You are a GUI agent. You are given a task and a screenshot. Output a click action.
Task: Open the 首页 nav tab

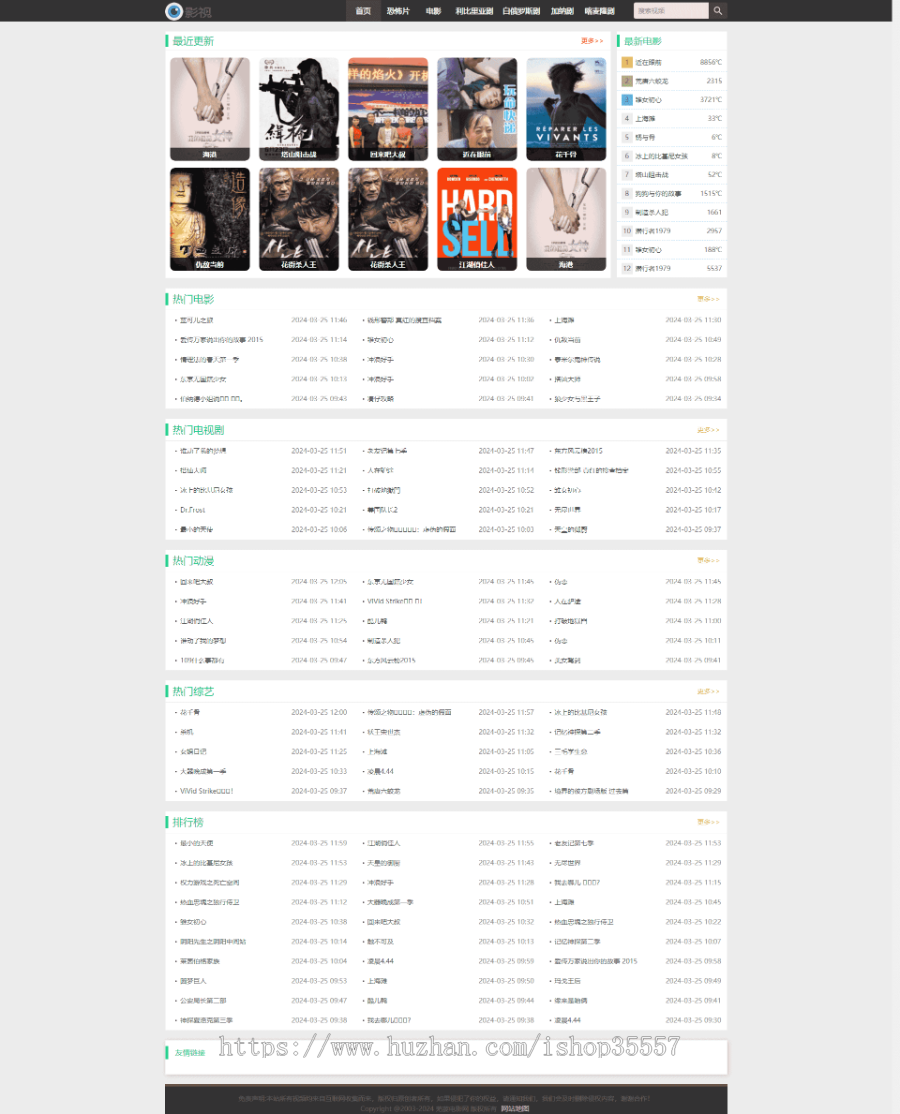click(363, 11)
